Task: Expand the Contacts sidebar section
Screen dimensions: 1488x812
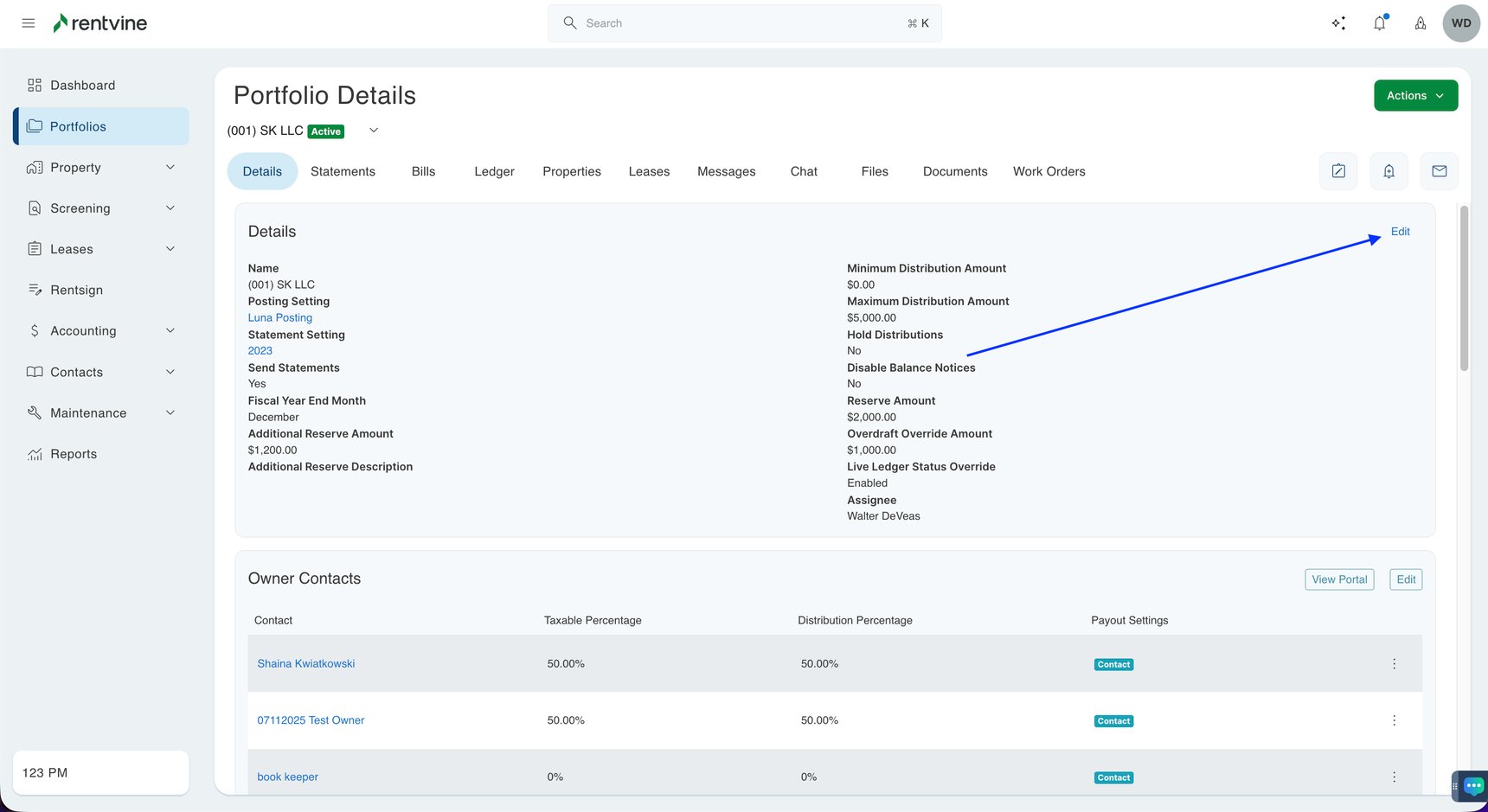Action: 76,372
